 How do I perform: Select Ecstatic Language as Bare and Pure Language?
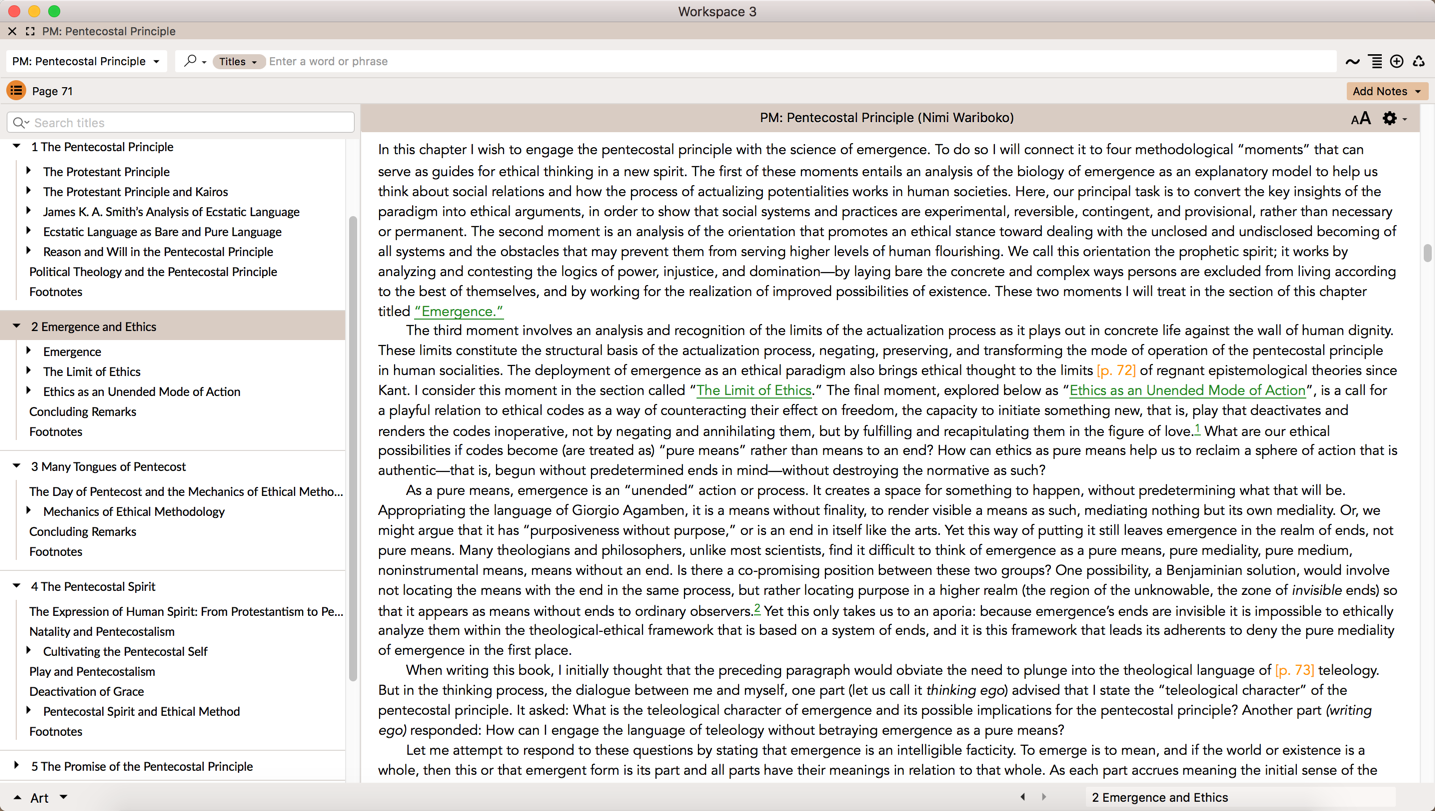[162, 232]
